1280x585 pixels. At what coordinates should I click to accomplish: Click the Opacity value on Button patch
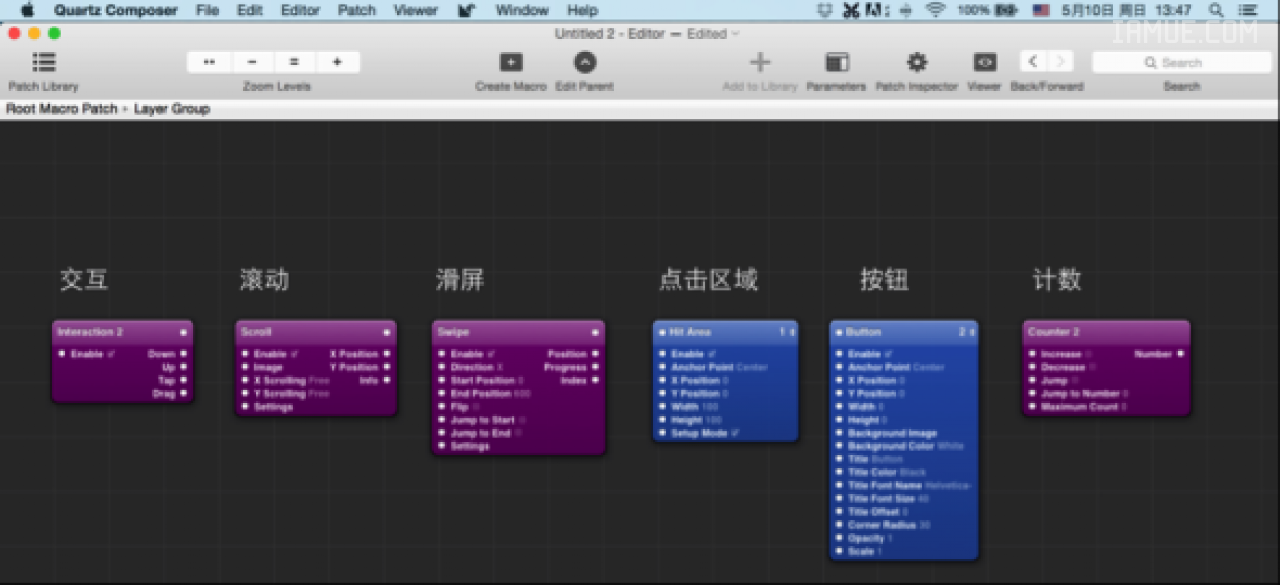click(890, 538)
